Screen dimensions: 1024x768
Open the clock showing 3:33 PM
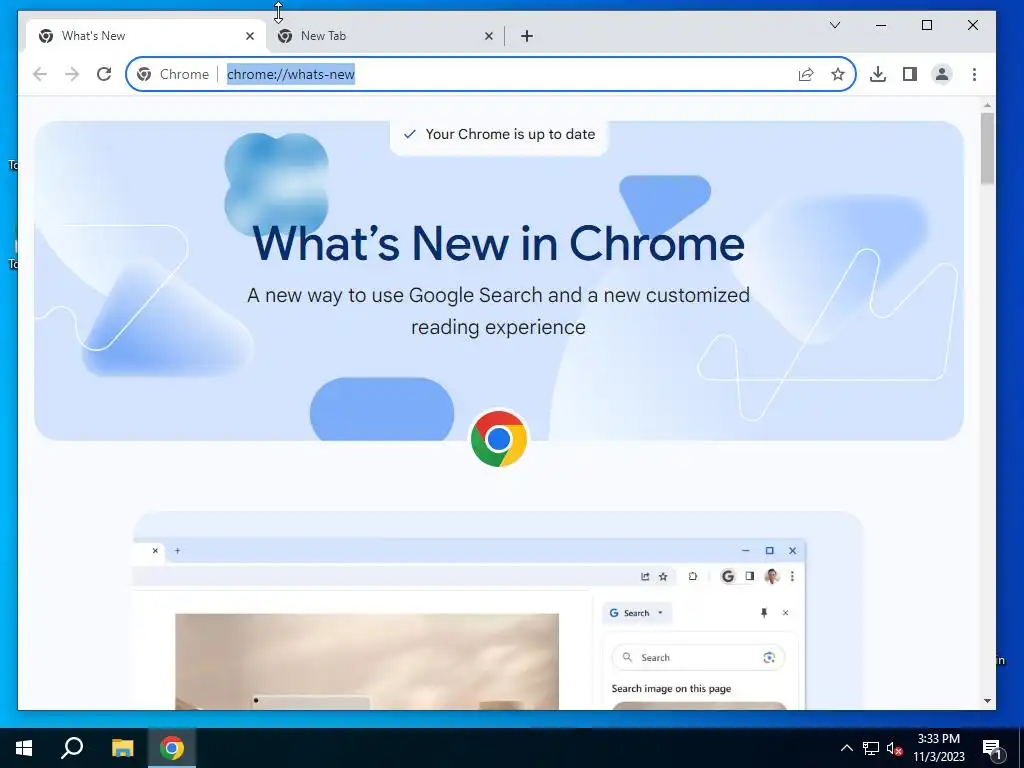(939, 748)
